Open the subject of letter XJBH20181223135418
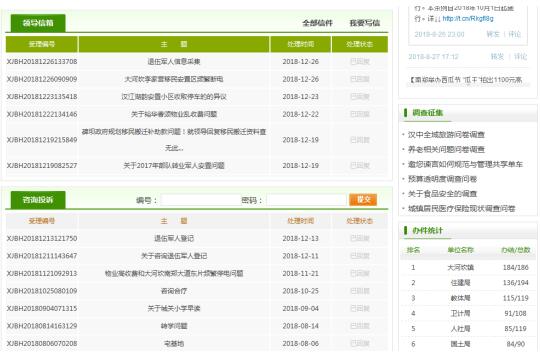The height and width of the screenshot is (364, 540). (174, 97)
